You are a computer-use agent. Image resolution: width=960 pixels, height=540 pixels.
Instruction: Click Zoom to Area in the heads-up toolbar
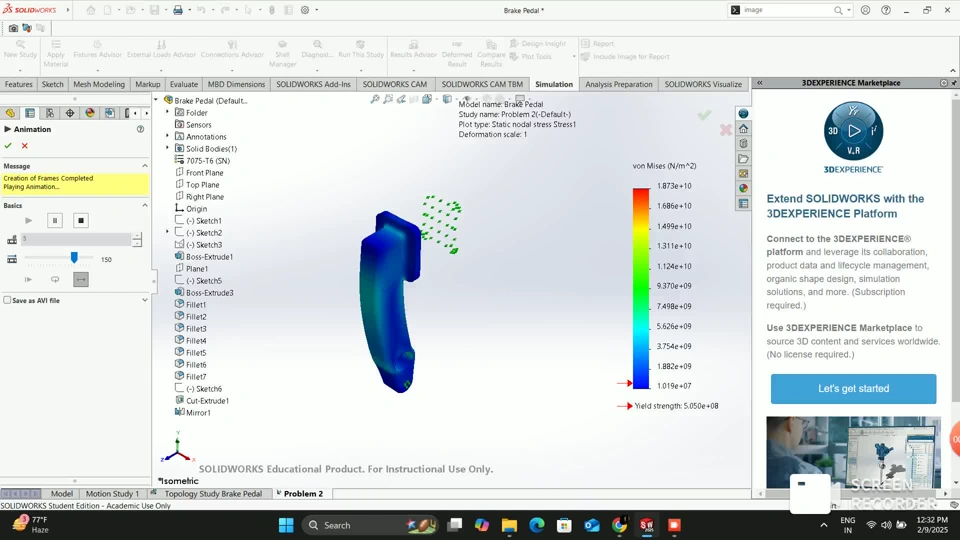pyautogui.click(x=388, y=99)
